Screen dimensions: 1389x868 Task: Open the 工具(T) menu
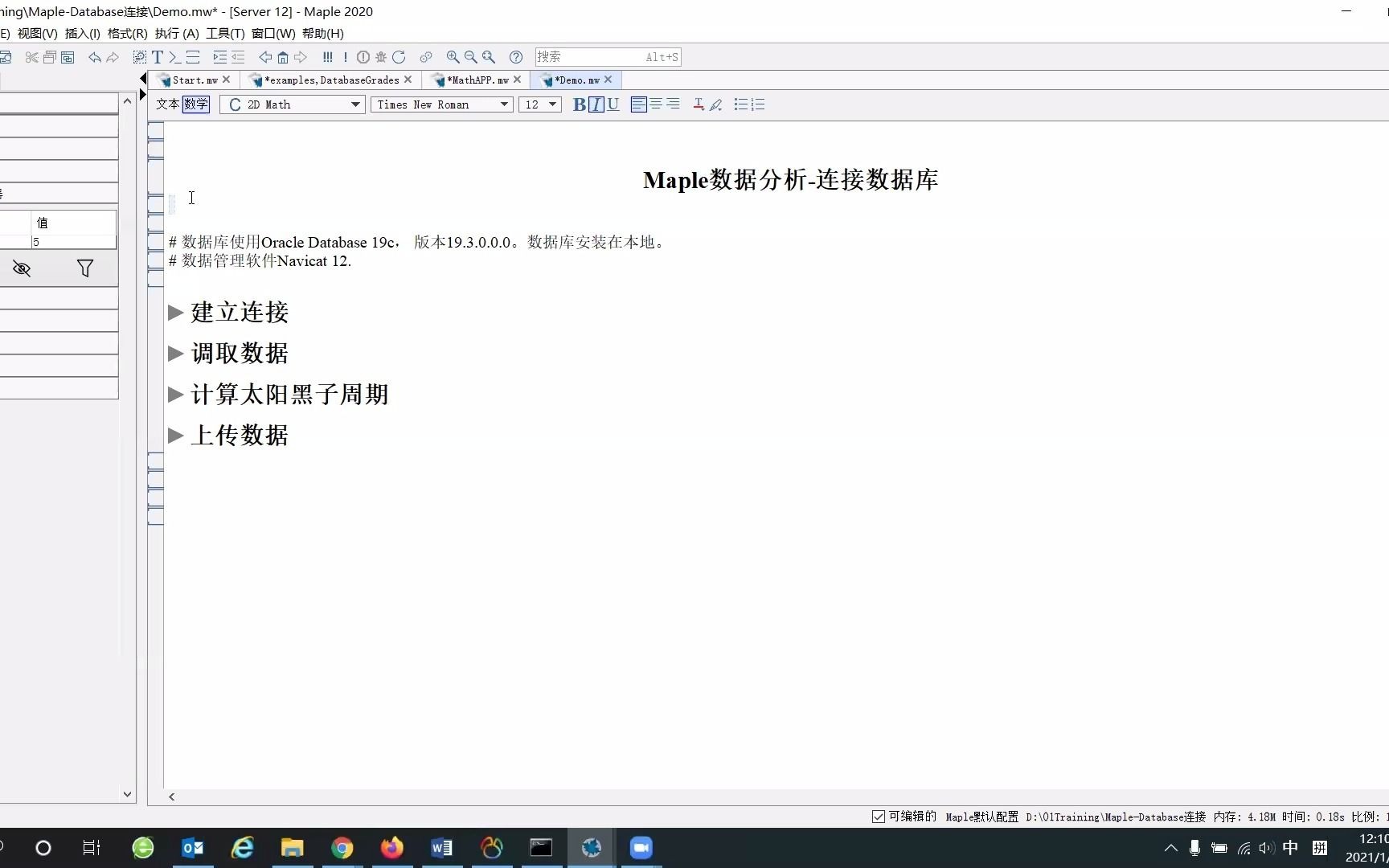point(224,33)
